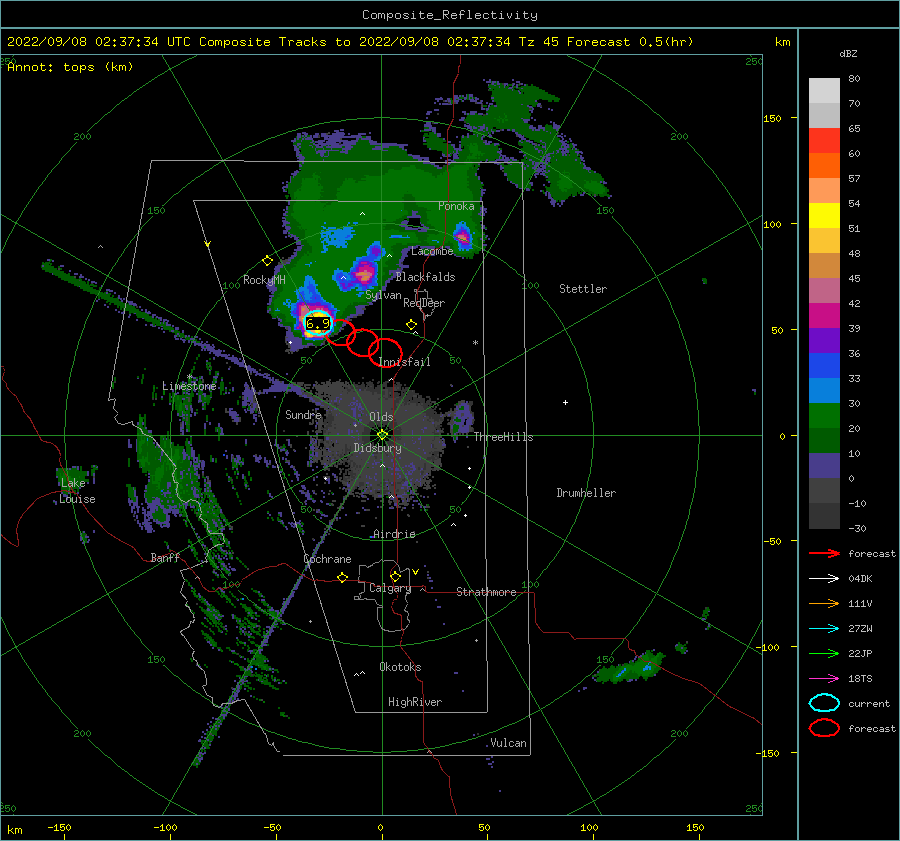The width and height of the screenshot is (900, 841).
Task: Select the magenta storm cell east of Lacombe
Action: tap(462, 237)
